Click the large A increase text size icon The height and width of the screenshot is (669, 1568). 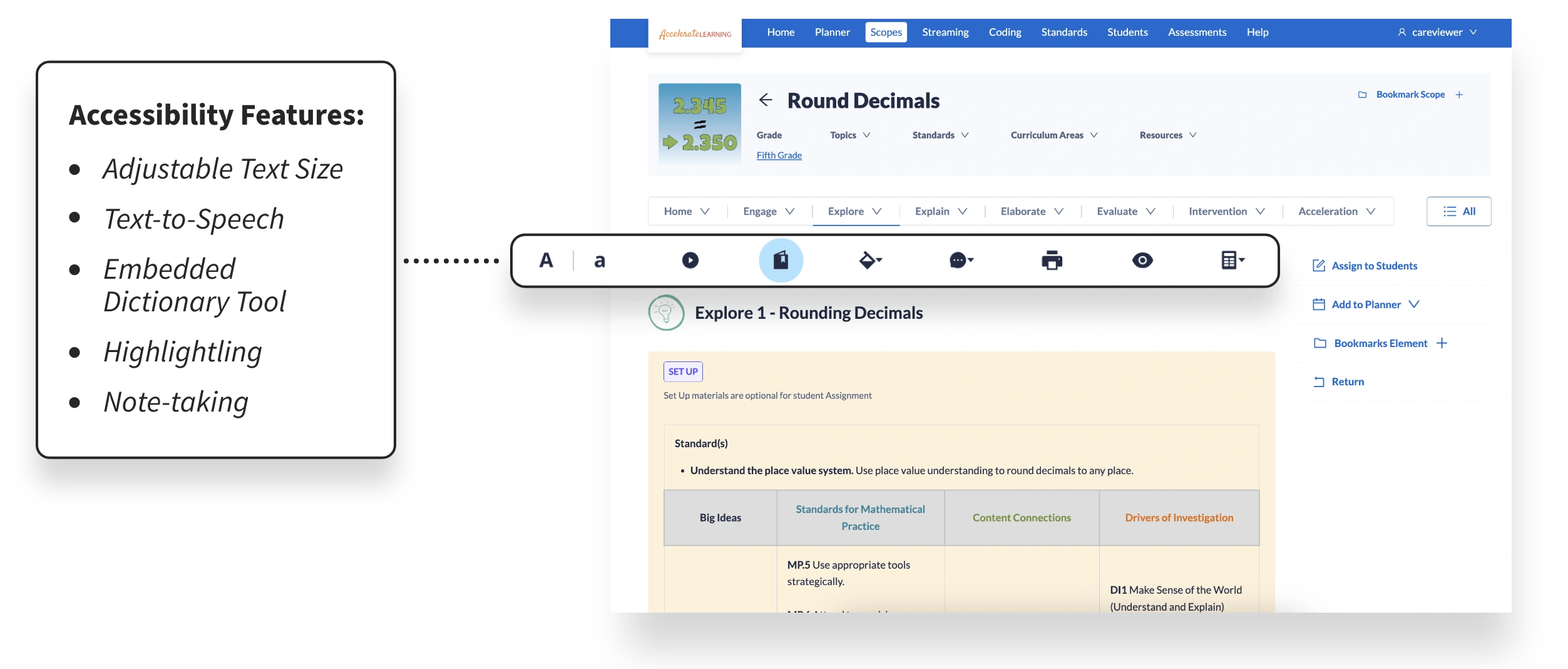click(546, 261)
